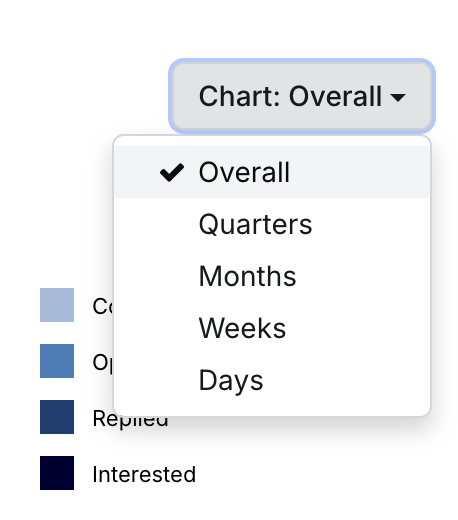Toggle the Interested series legend label
This screenshot has height=520, width=458.
pyautogui.click(x=144, y=474)
